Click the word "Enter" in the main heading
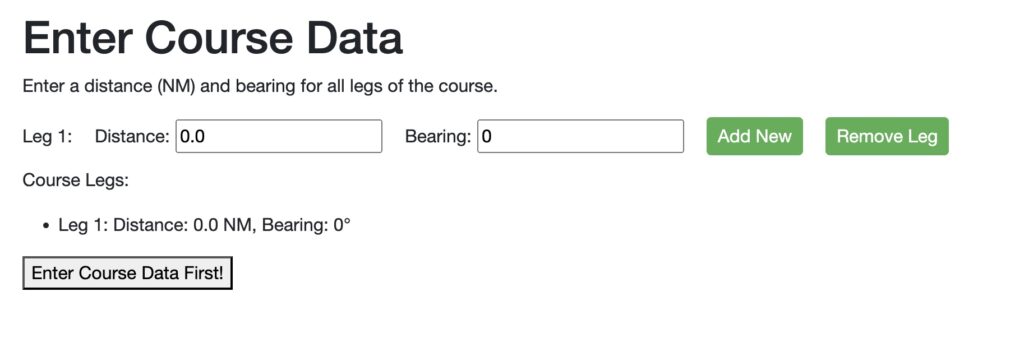Viewport: 1024px width, 361px height. pos(78,38)
